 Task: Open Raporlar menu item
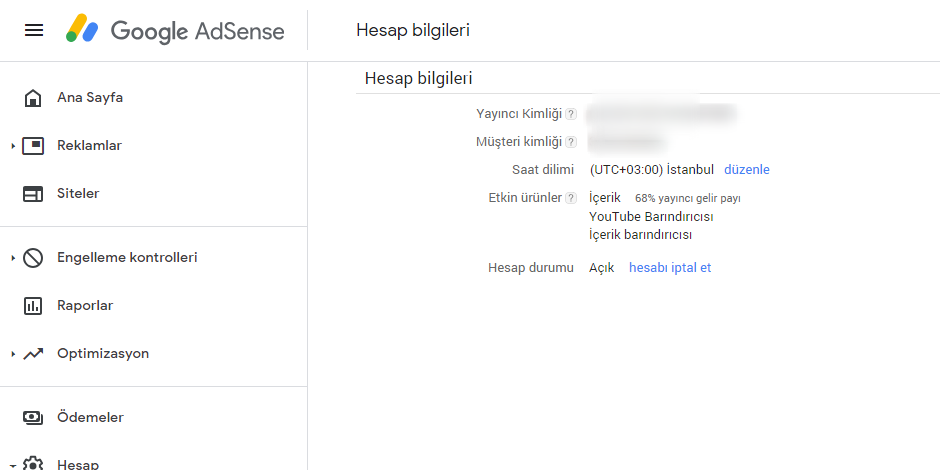(85, 306)
